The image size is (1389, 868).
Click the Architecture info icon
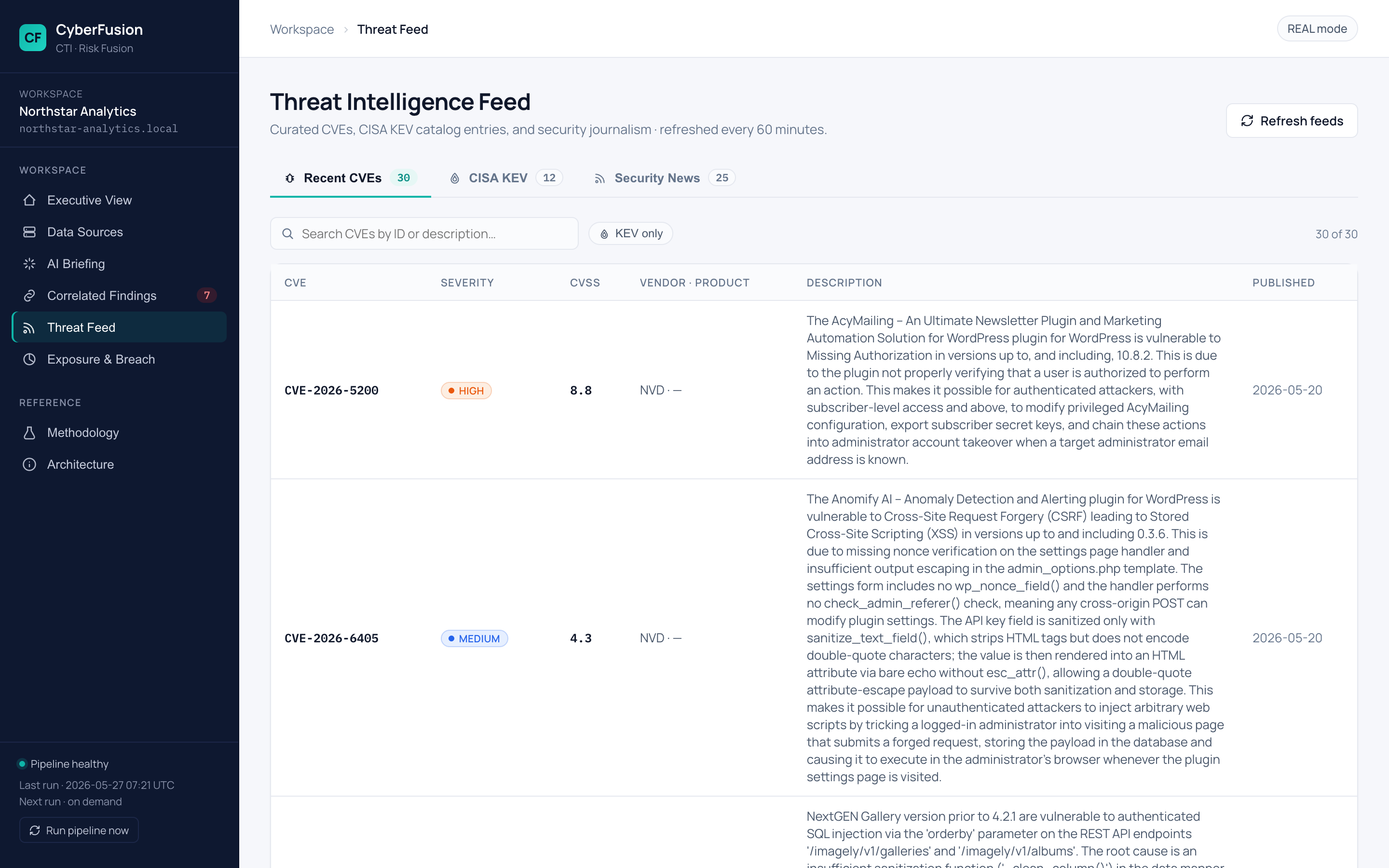pyautogui.click(x=29, y=464)
